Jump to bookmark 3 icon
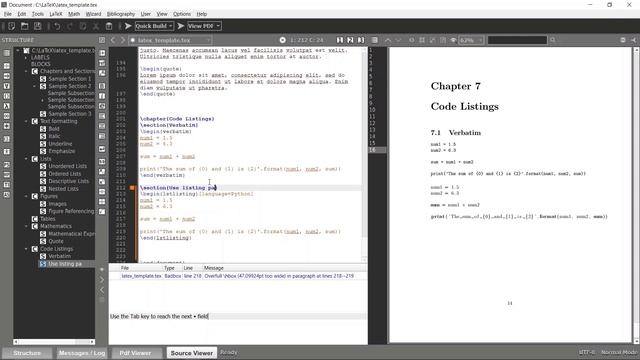Viewport: 640px width, 360px height. pos(361,40)
